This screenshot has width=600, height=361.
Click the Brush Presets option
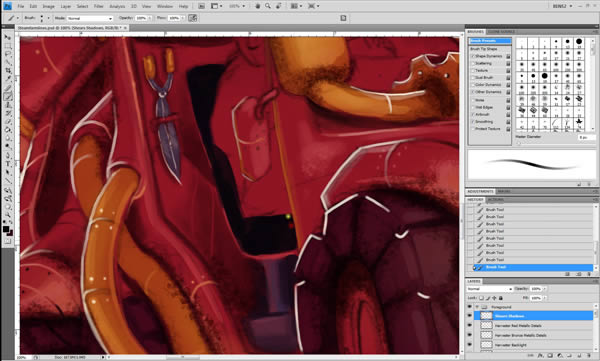(x=490, y=41)
